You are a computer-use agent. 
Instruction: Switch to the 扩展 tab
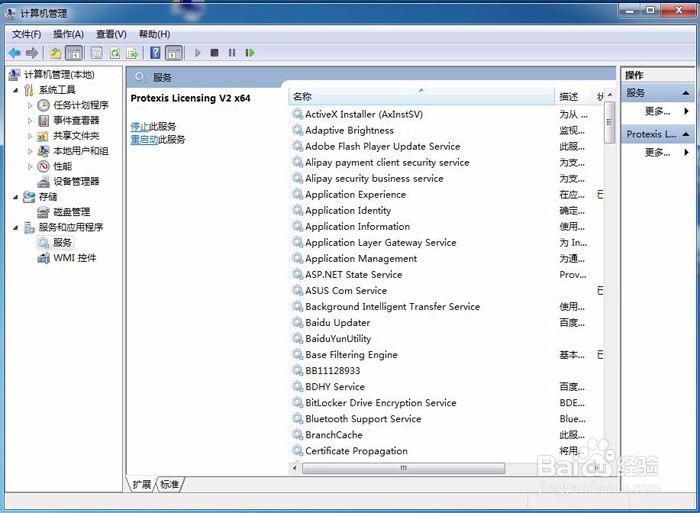(x=142, y=484)
